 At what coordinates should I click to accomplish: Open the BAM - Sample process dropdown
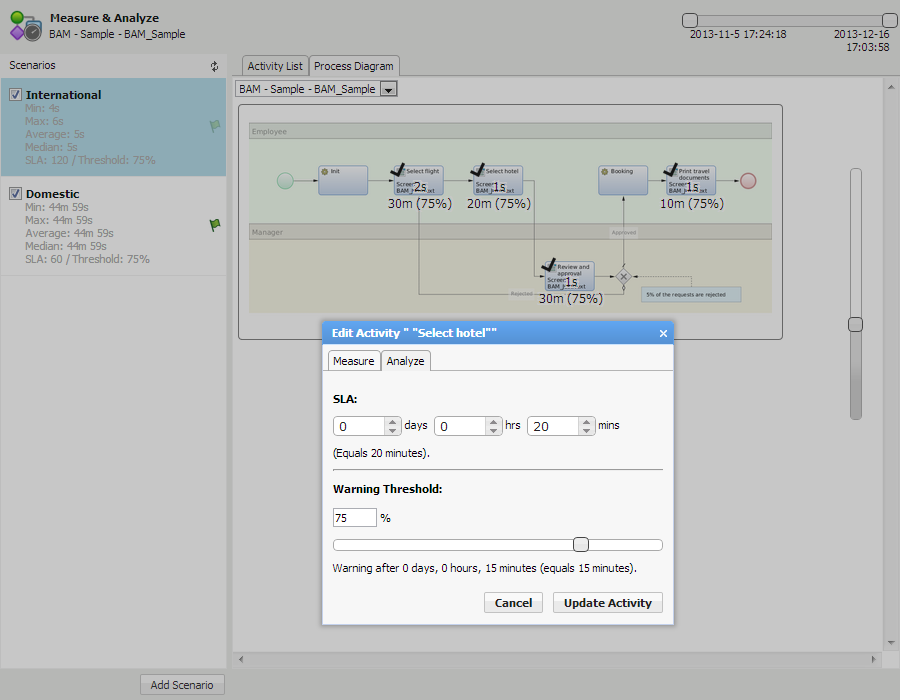(389, 90)
